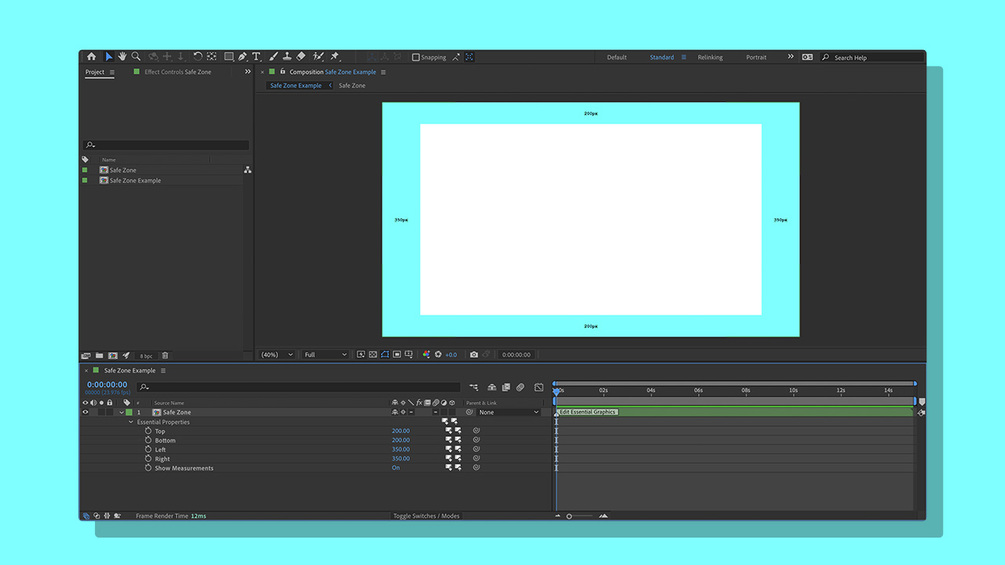This screenshot has height=565, width=1005.
Task: Open the 40% magnification dropdown
Action: (277, 354)
